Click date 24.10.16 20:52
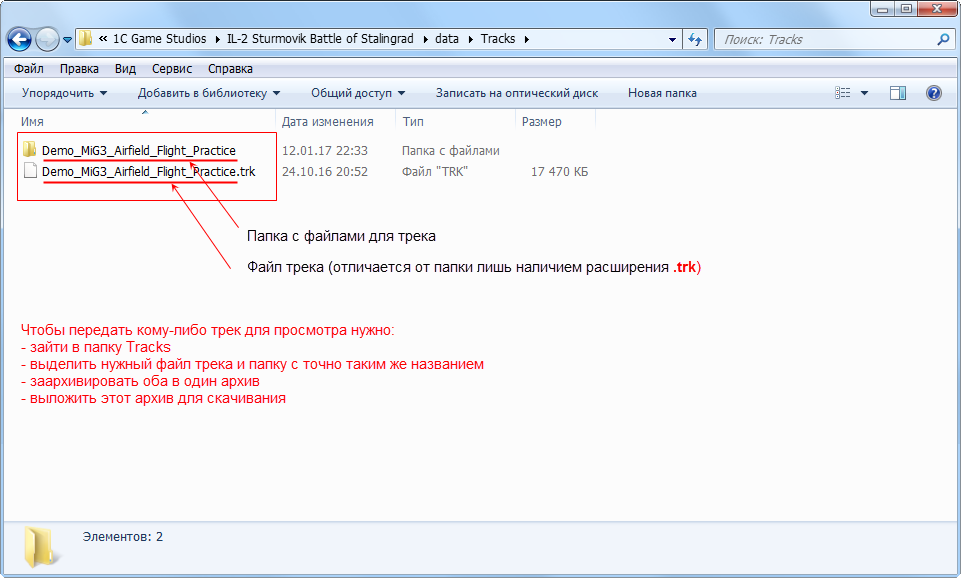961x578 pixels. point(324,172)
